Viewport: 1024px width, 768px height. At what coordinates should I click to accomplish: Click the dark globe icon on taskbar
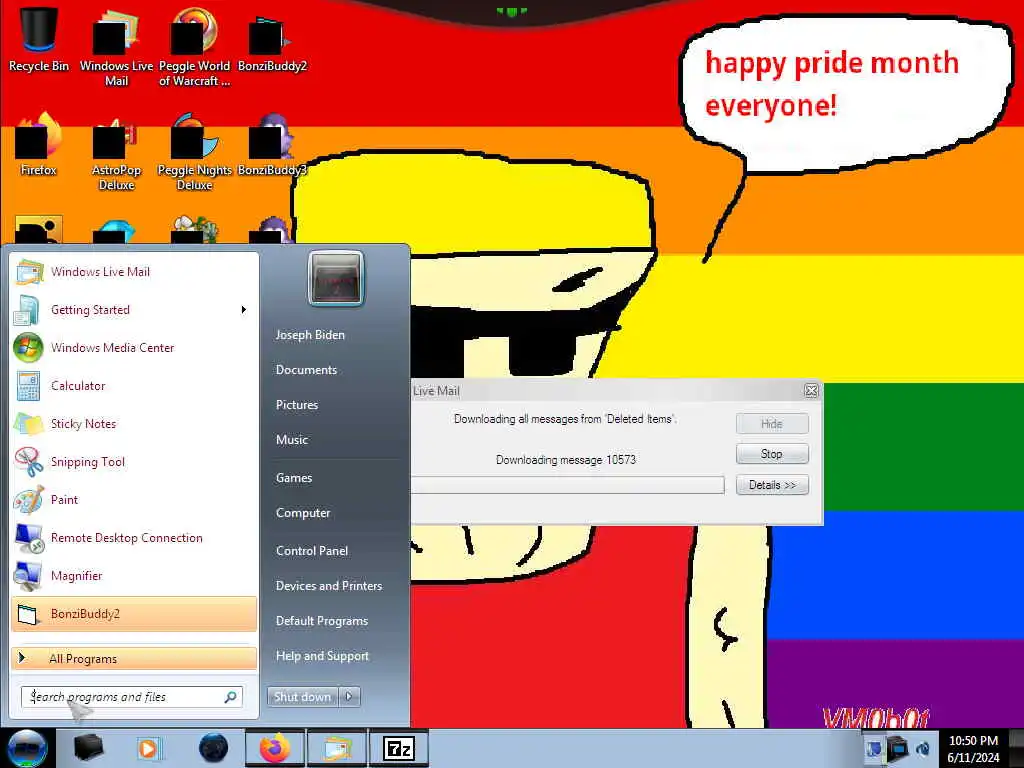tap(213, 748)
